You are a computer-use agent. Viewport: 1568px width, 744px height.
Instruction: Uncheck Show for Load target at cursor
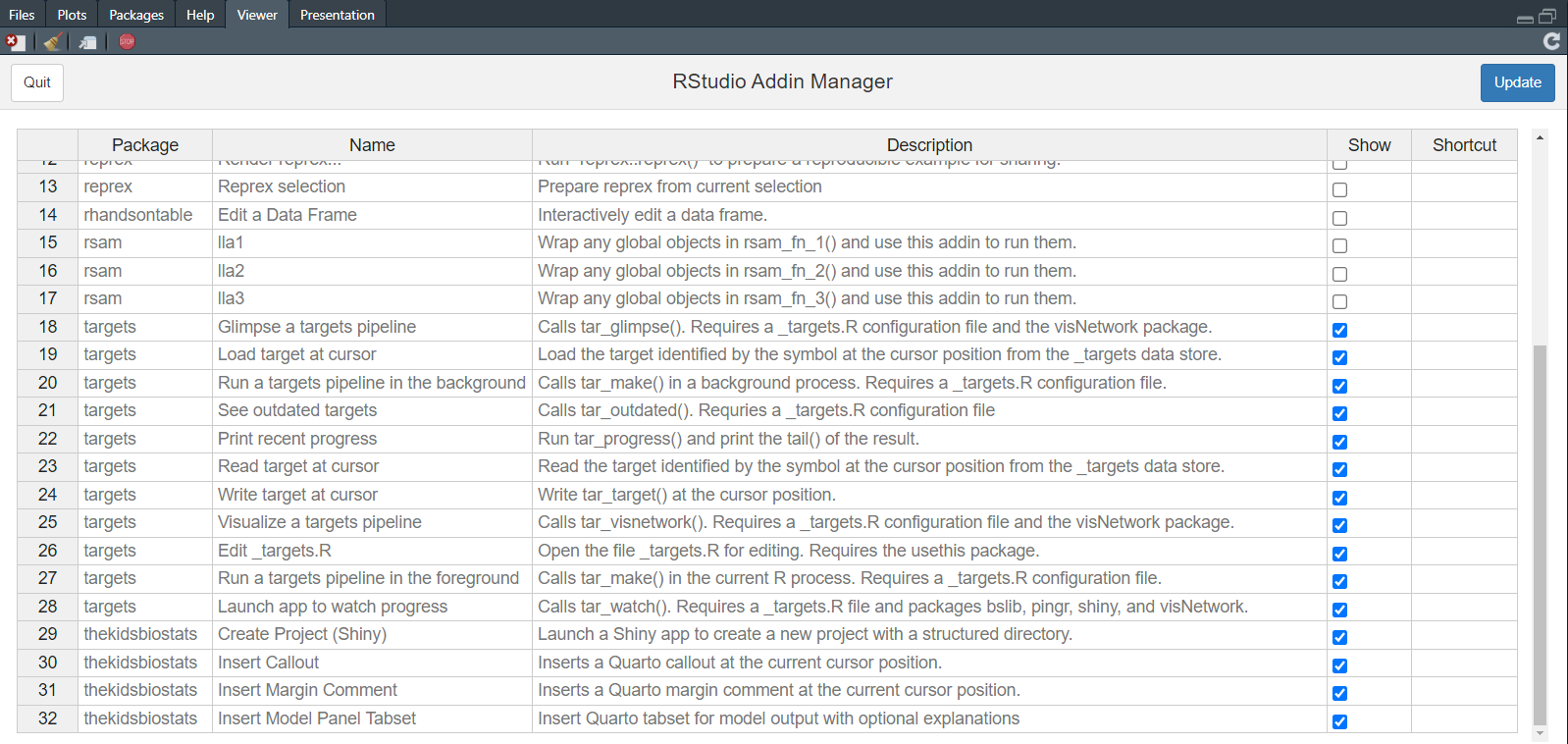click(1339, 357)
